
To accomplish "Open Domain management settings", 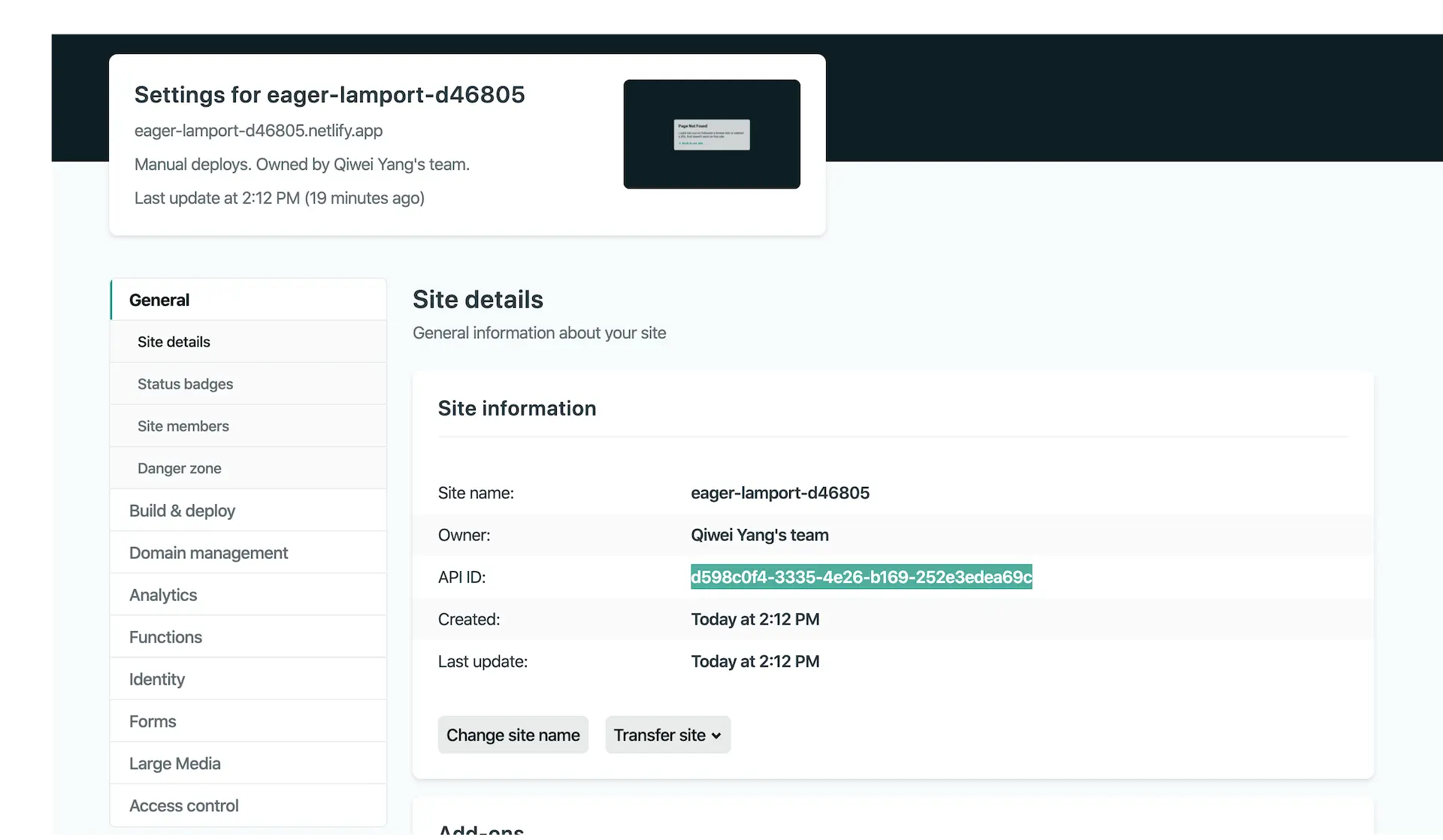I will point(208,553).
